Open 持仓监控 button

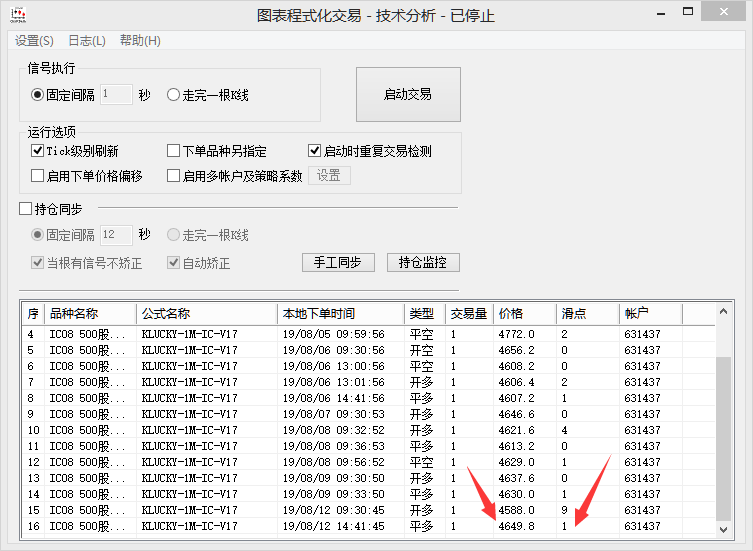tap(423, 262)
